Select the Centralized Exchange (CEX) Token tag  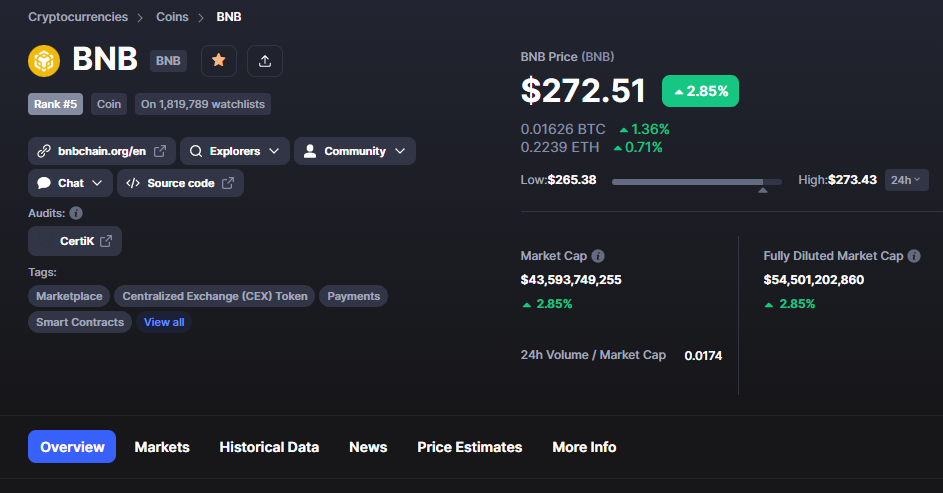(215, 296)
